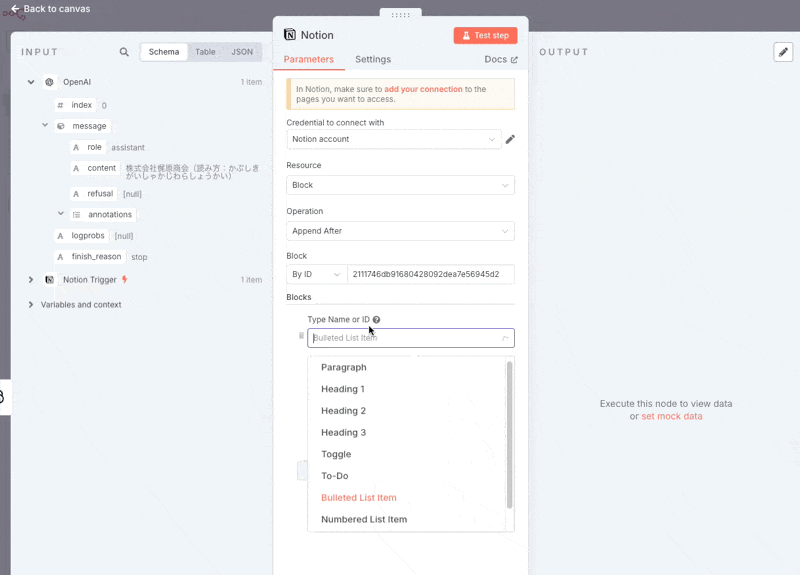This screenshot has height=575, width=800.
Task: Click the OpenAI node icon
Action: point(49,82)
